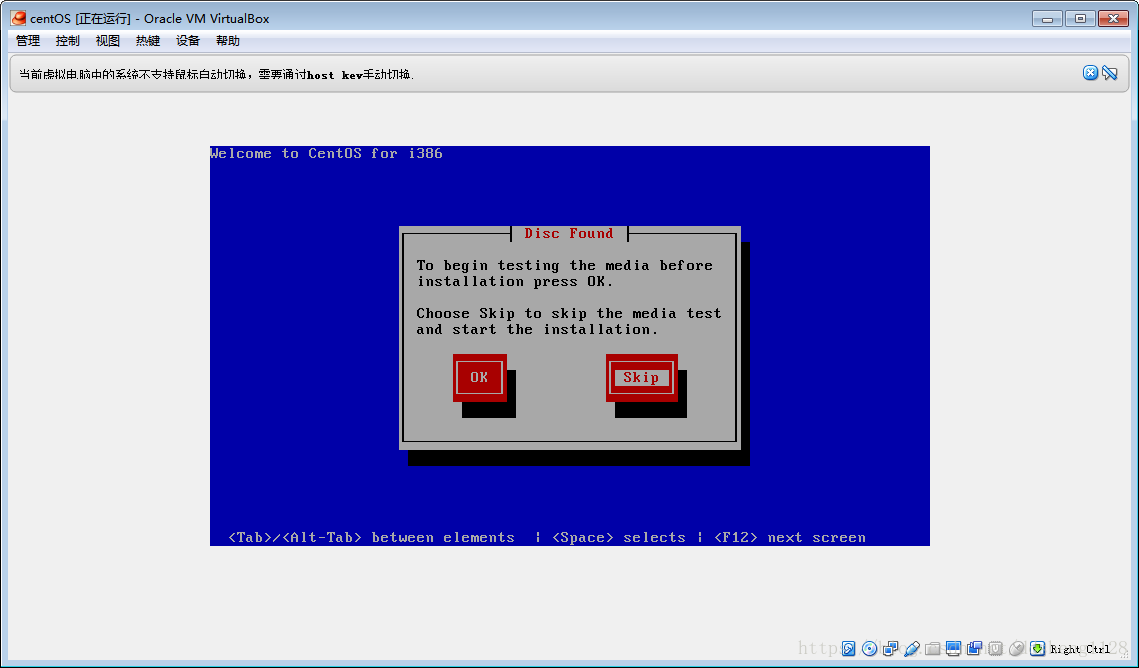This screenshot has height=668, width=1139.
Task: Click the VirtualBox window title icon
Action: [x=18, y=18]
